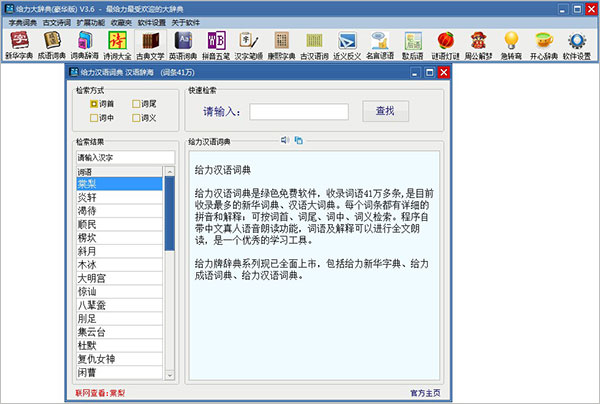Click the word list scrollbar thumb

click(x=170, y=213)
